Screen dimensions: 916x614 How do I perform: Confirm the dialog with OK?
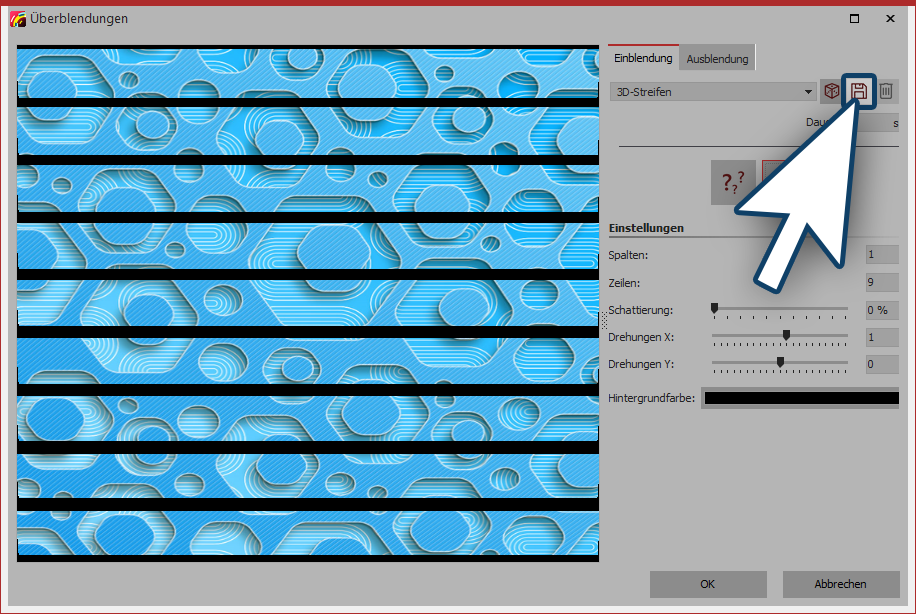pyautogui.click(x=707, y=584)
